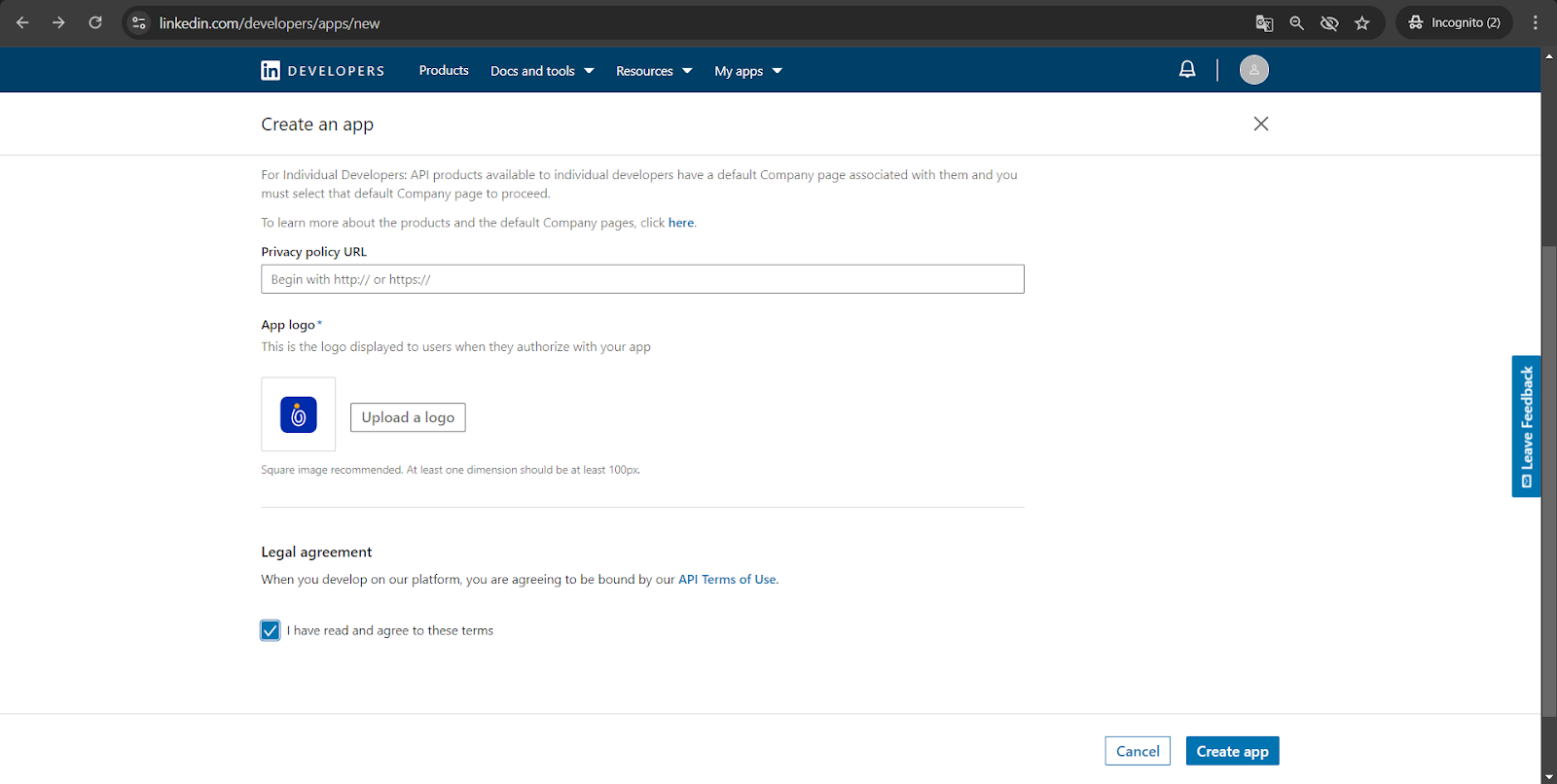
Task: Uncheck the agree to terms checkbox
Action: (271, 630)
